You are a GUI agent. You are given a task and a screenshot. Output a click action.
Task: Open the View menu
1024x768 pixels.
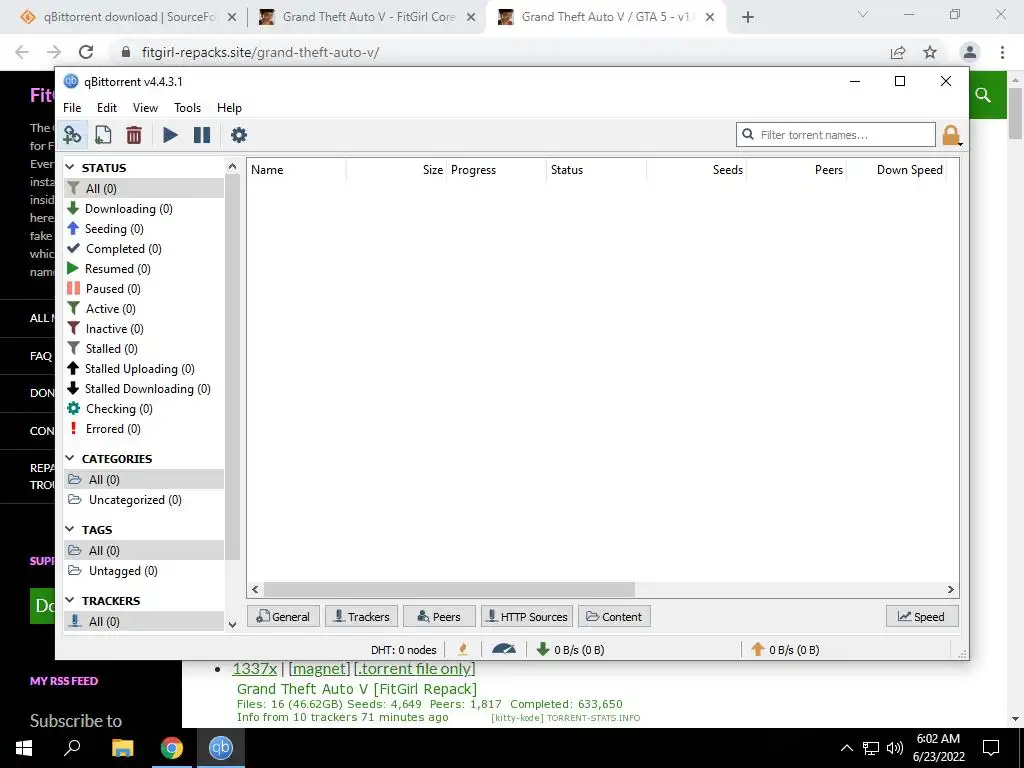145,108
